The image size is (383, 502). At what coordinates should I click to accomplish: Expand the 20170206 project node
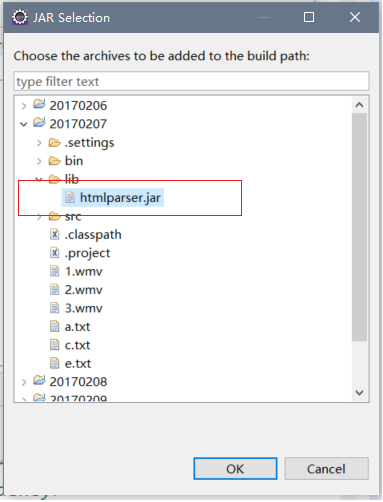click(24, 106)
